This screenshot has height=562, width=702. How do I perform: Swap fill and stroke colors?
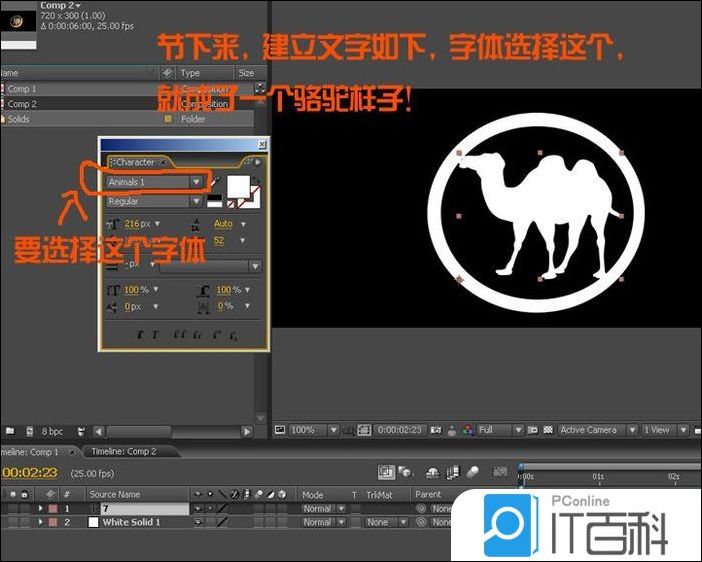tap(256, 180)
